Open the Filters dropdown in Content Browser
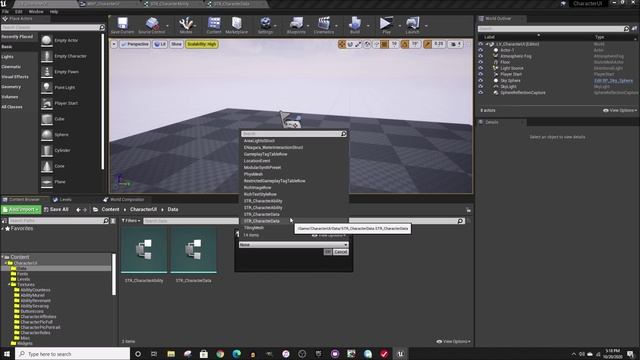 pos(131,221)
